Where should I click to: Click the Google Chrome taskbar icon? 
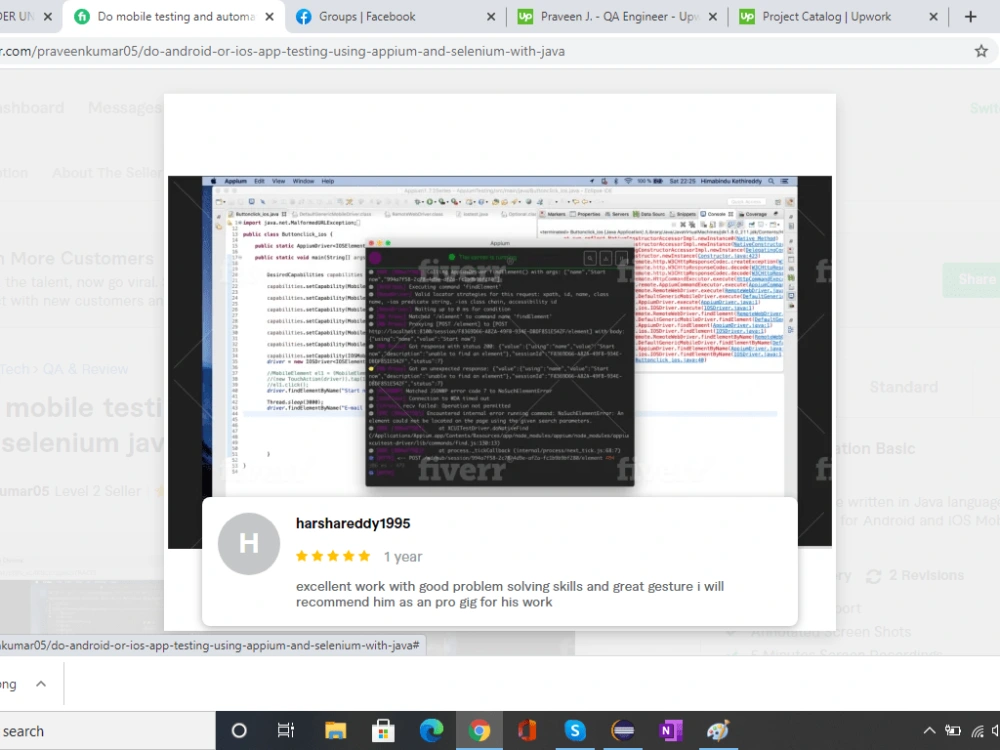pos(479,730)
